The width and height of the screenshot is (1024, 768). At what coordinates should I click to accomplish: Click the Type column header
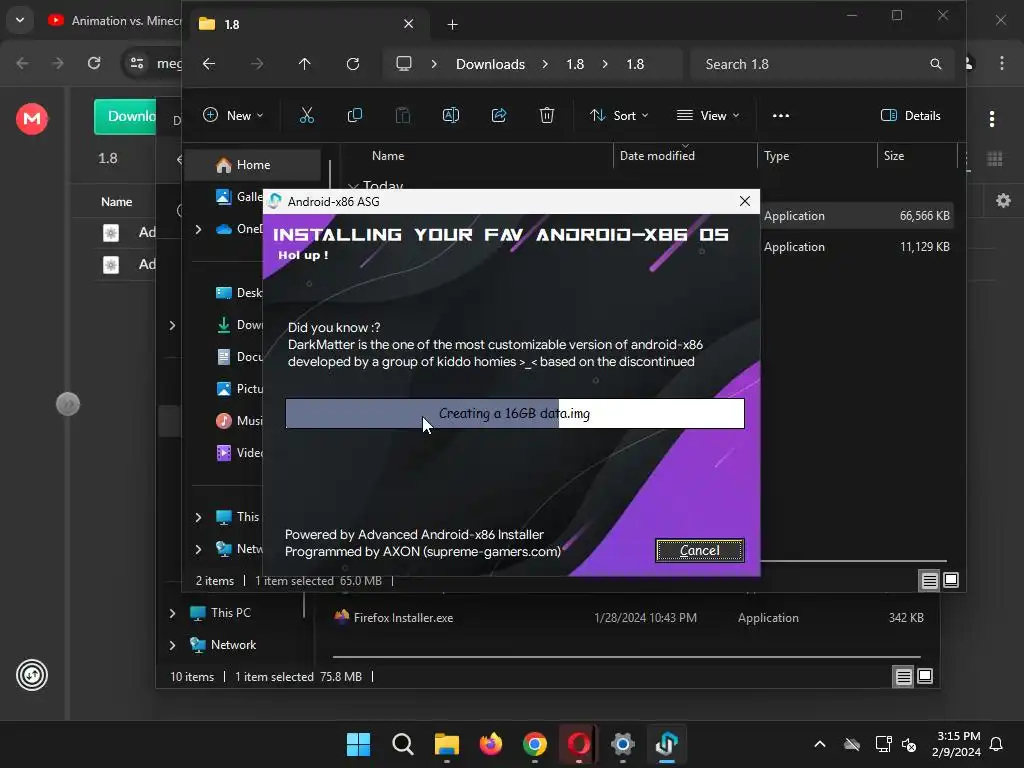pos(776,156)
